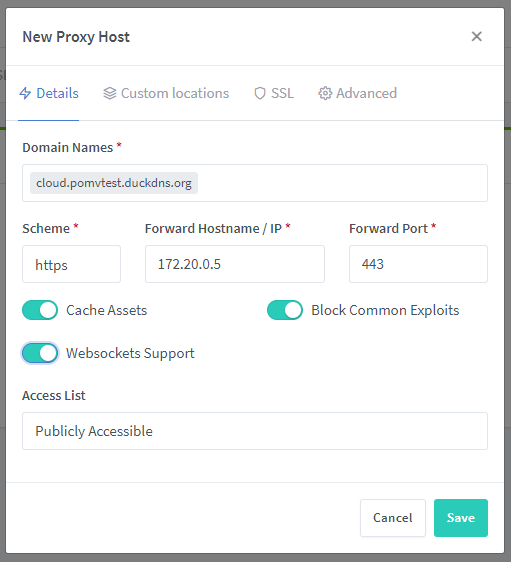The width and height of the screenshot is (511, 562).
Task: Click the Save button
Action: (460, 518)
